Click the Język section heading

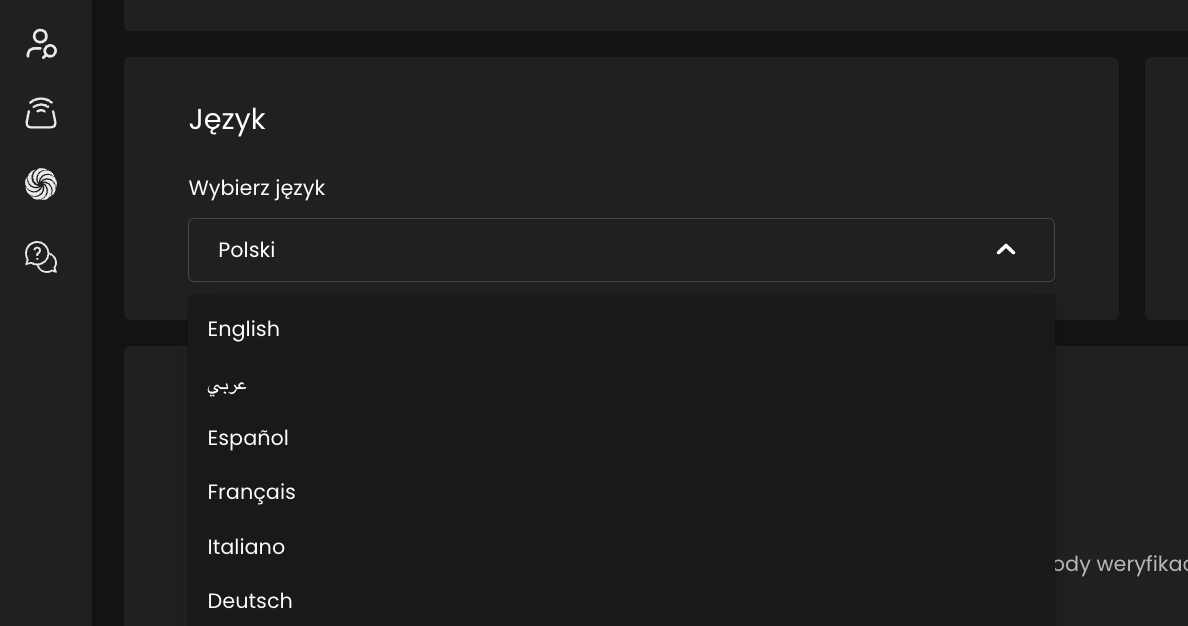point(227,120)
